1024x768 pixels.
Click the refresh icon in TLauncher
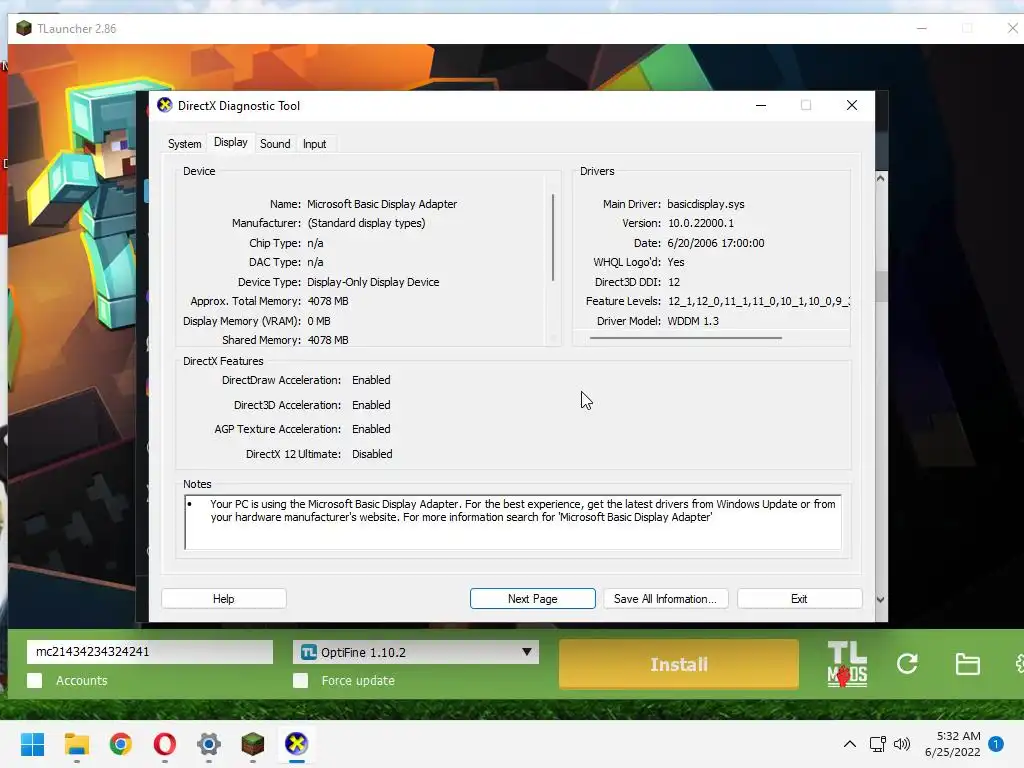tap(907, 664)
